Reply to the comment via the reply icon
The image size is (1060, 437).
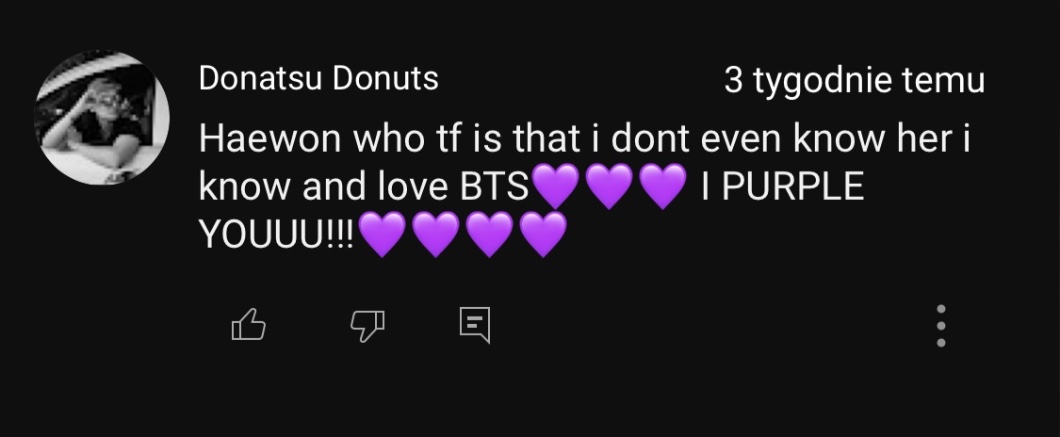click(x=474, y=325)
